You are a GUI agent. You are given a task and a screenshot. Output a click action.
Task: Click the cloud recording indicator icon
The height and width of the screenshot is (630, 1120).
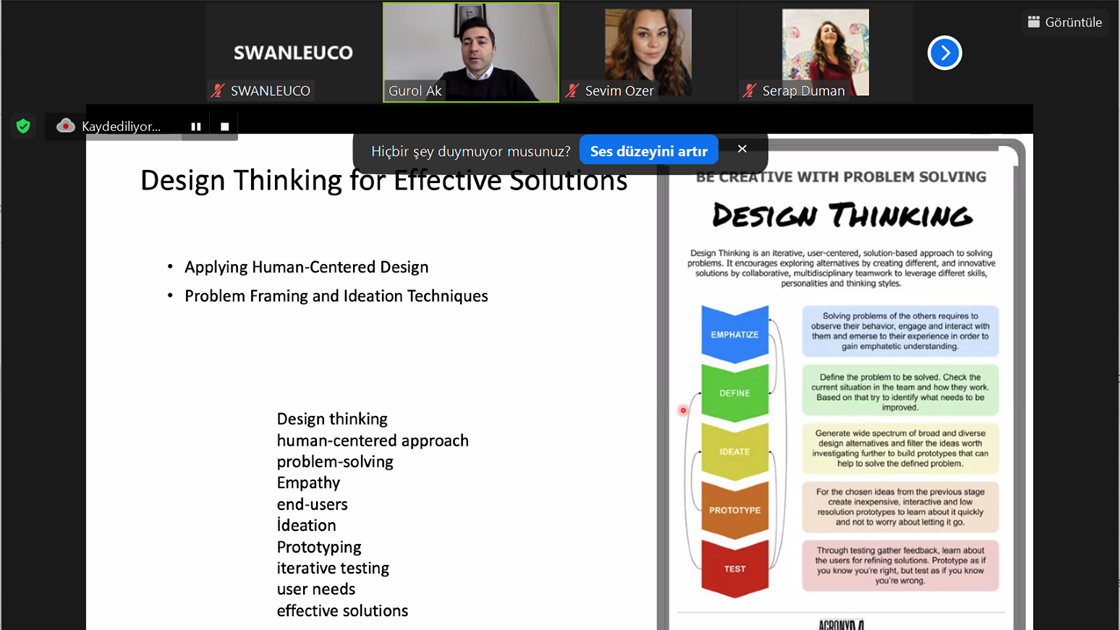66,126
